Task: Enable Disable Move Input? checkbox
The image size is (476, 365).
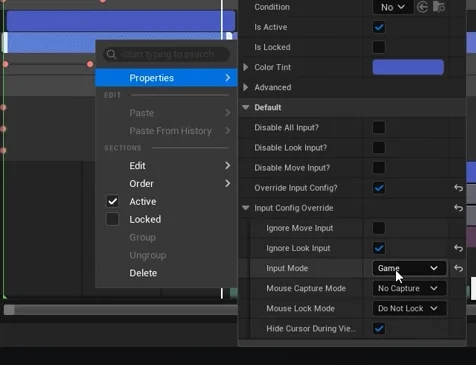Action: pyautogui.click(x=379, y=167)
